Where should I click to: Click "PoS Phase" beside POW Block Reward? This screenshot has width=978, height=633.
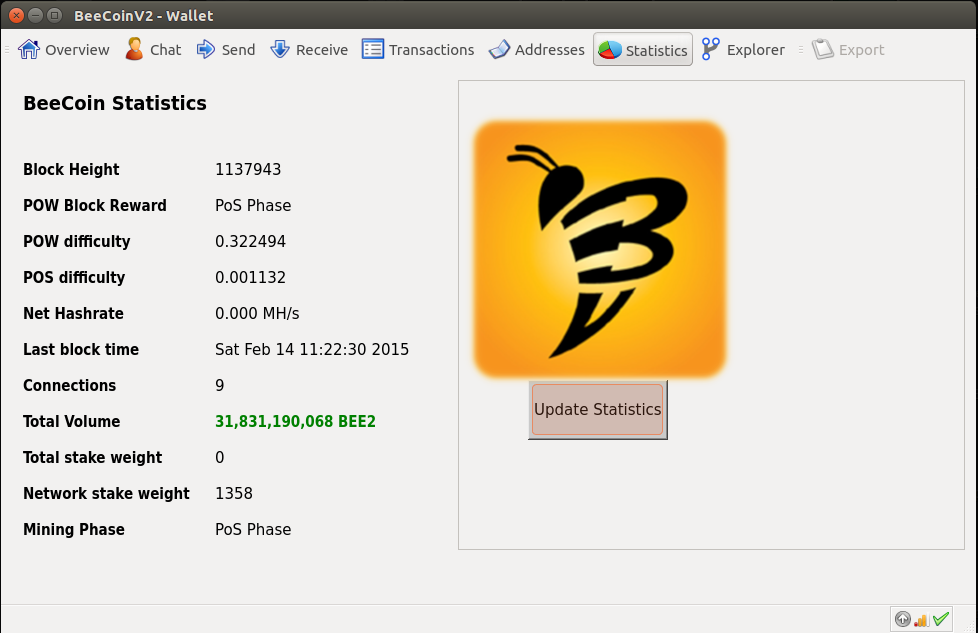(253, 206)
